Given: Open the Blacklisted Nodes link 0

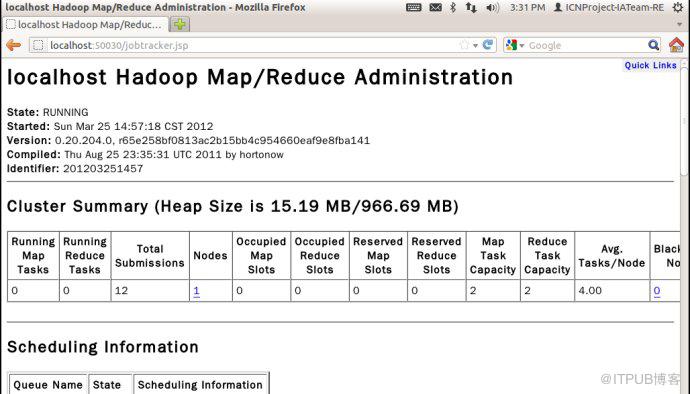Looking at the screenshot, I should point(657,291).
